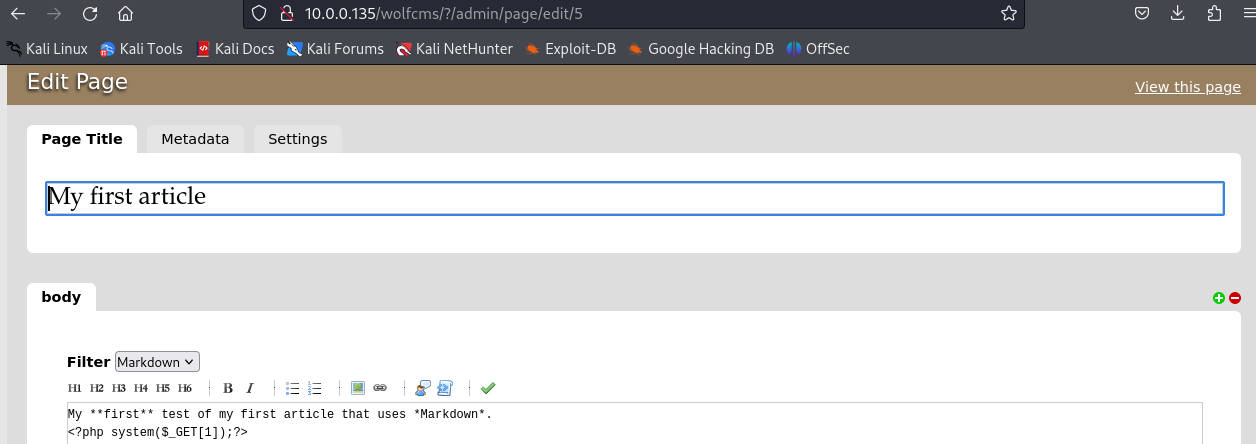Insert Heading 5 formatting

163,388
